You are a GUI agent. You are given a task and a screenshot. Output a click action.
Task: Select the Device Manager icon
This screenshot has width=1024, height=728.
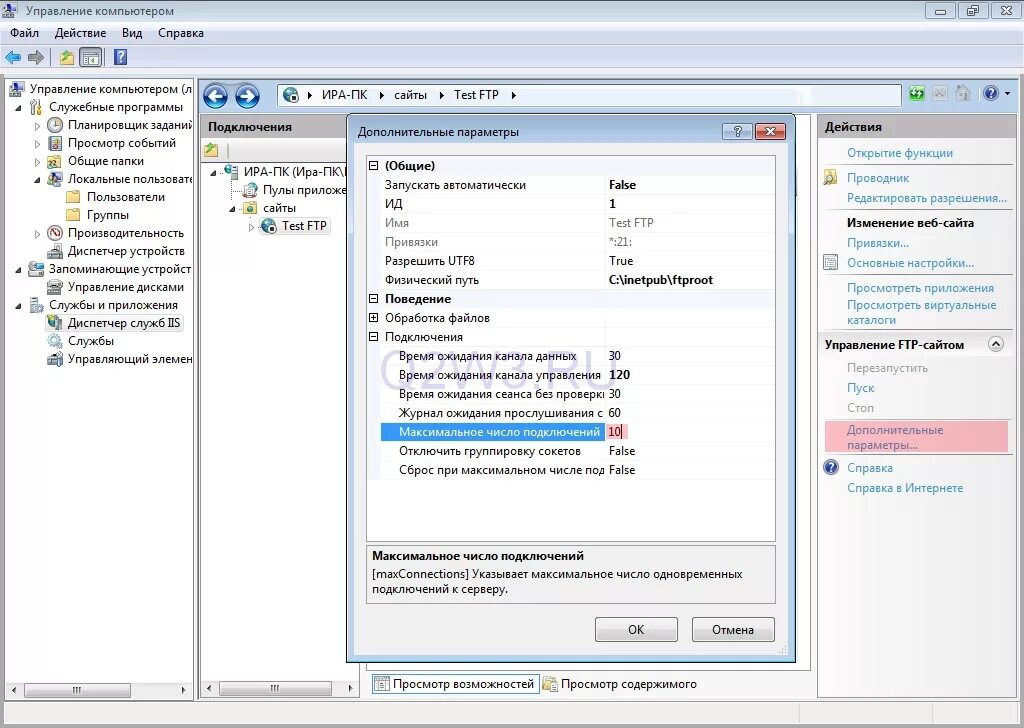pyautogui.click(x=56, y=251)
